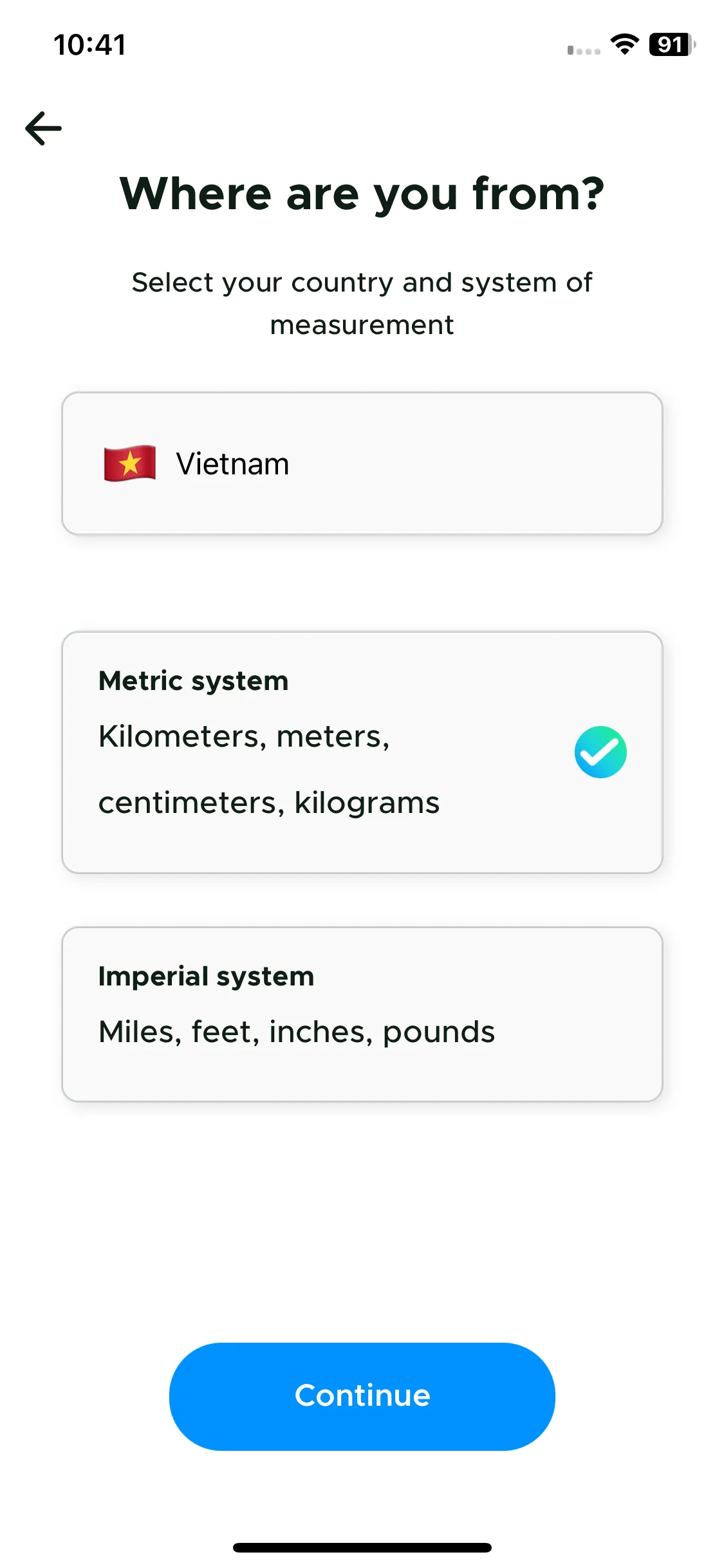Tap the Wi-Fi status icon

[x=624, y=44]
